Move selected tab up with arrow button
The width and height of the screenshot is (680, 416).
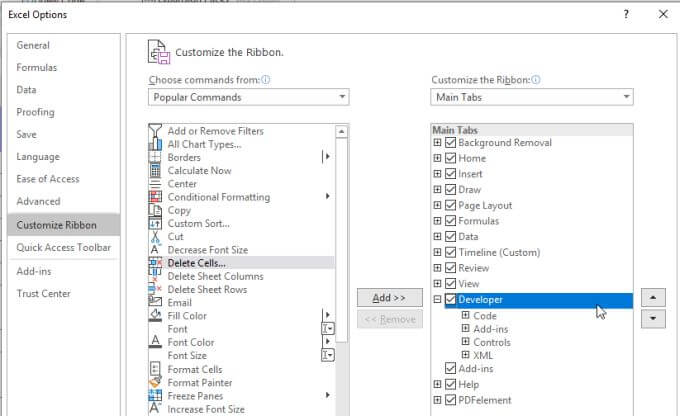653,298
